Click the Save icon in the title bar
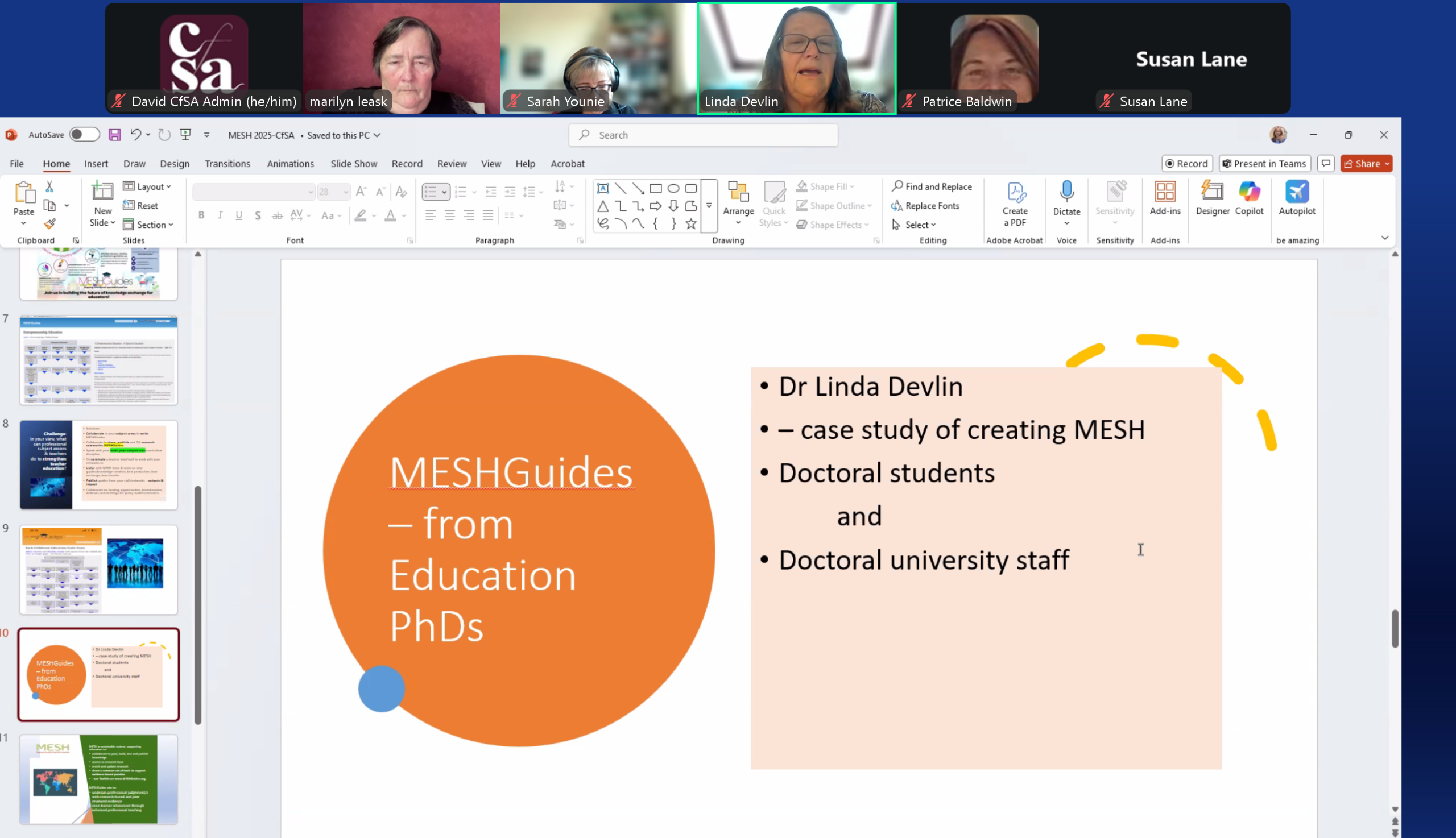1456x838 pixels. [114, 135]
